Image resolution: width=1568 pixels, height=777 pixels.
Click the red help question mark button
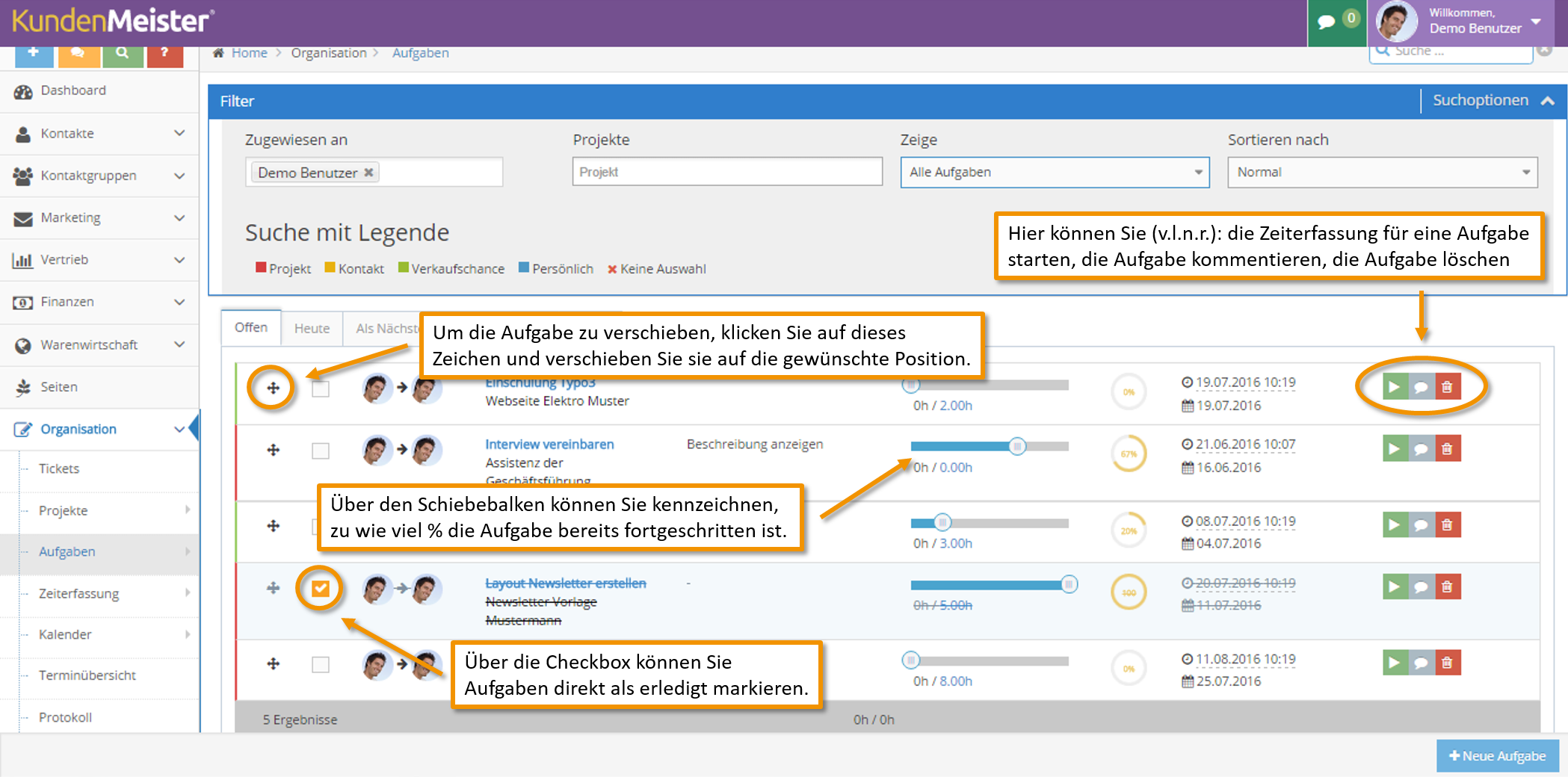click(164, 55)
